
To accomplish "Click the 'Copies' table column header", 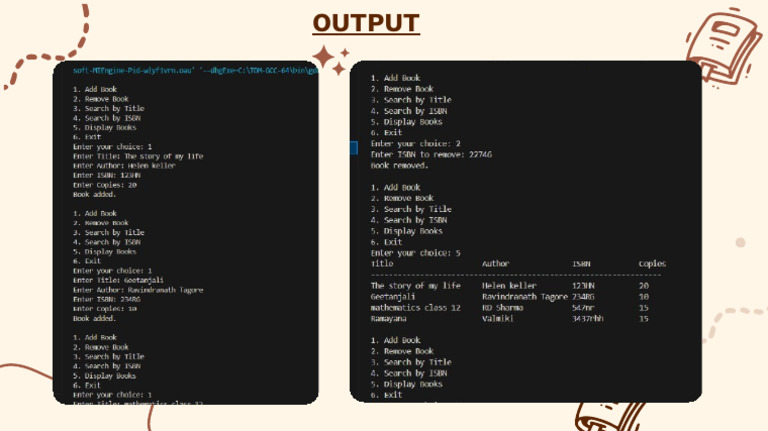I will pyautogui.click(x=652, y=263).
